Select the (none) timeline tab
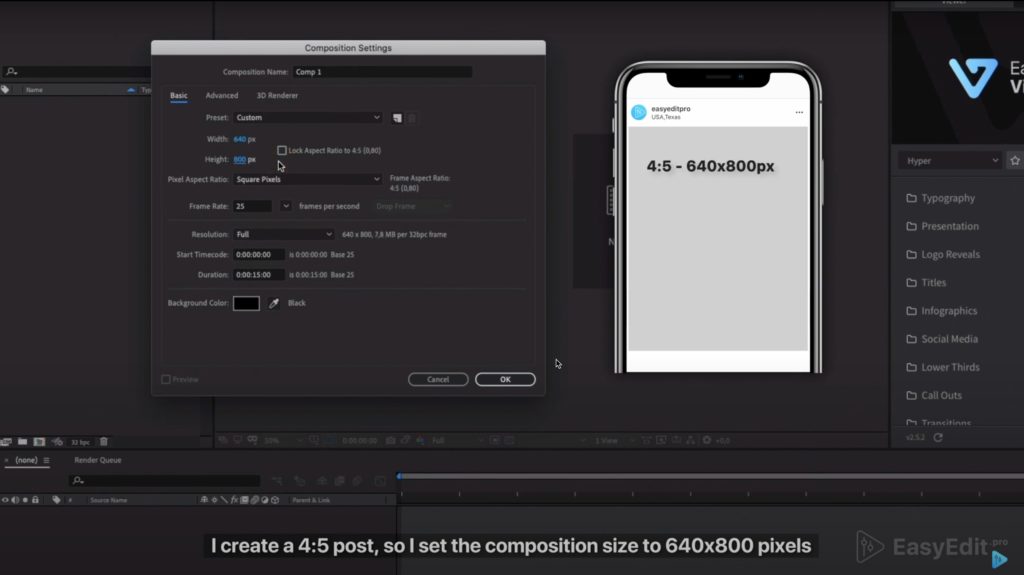1024x575 pixels. point(26,460)
